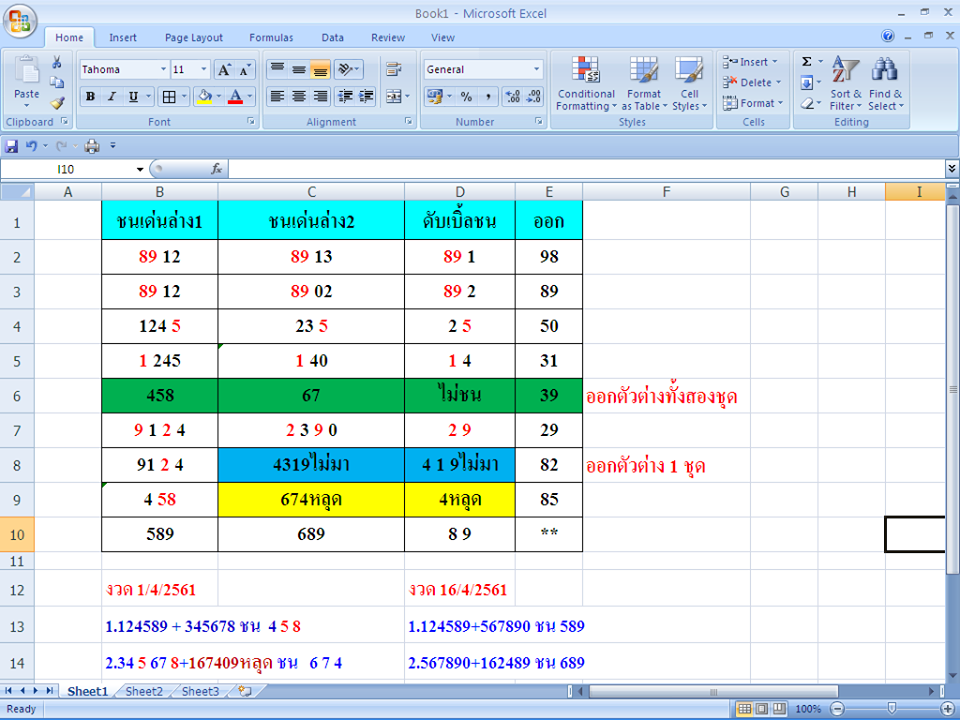Open the font name Tahoma dropdown

point(163,69)
